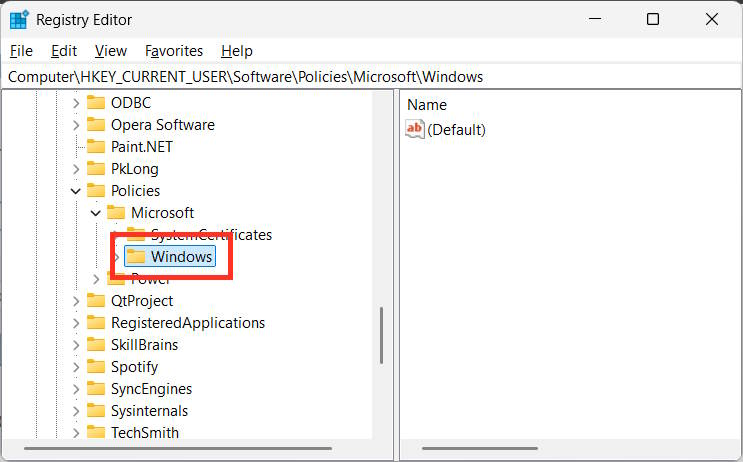743x462 pixels.
Task: Click the SyncEngines folder icon
Action: click(96, 389)
